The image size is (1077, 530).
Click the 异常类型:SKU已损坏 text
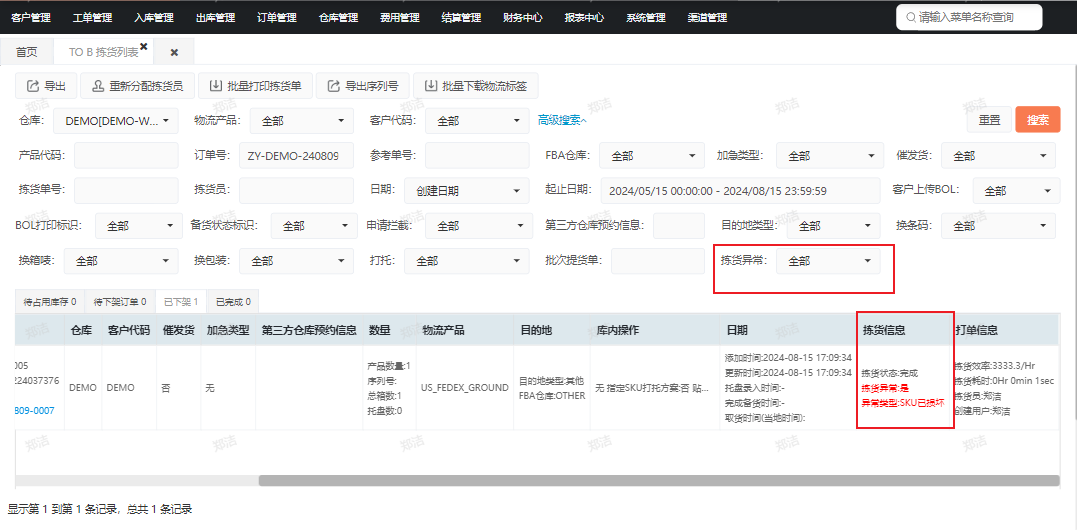tap(903, 403)
